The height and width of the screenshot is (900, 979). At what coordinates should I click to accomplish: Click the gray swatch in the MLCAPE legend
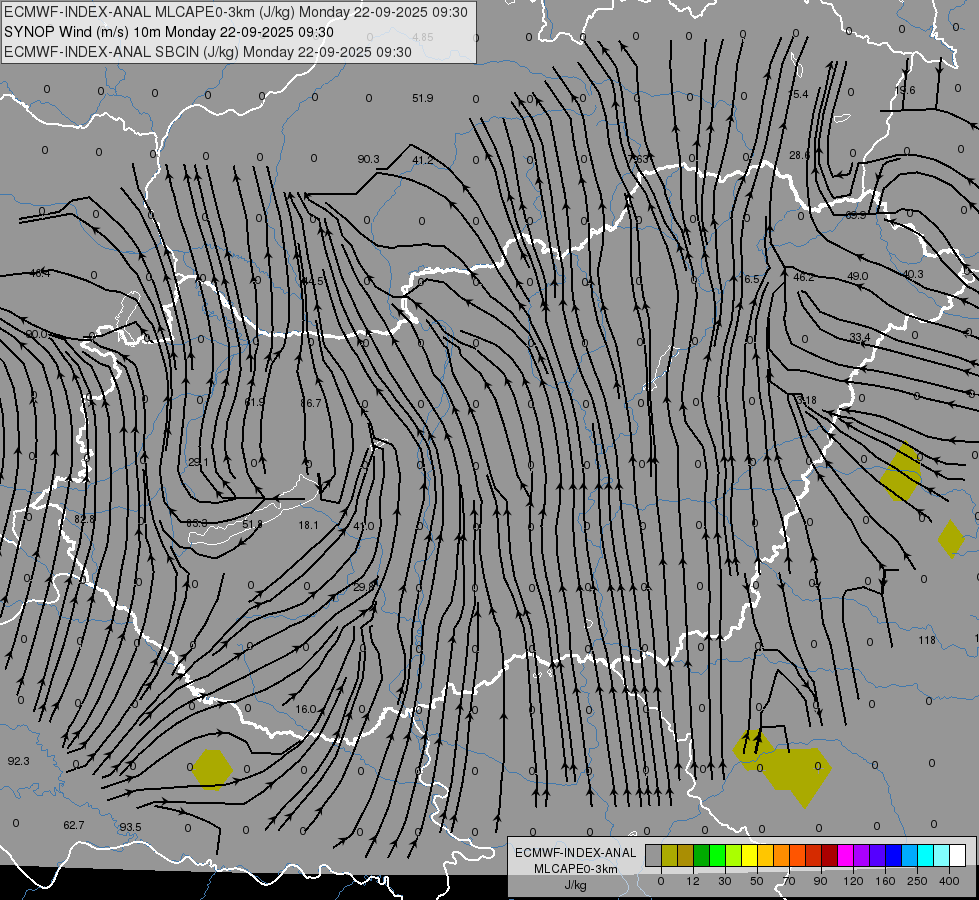(654, 855)
